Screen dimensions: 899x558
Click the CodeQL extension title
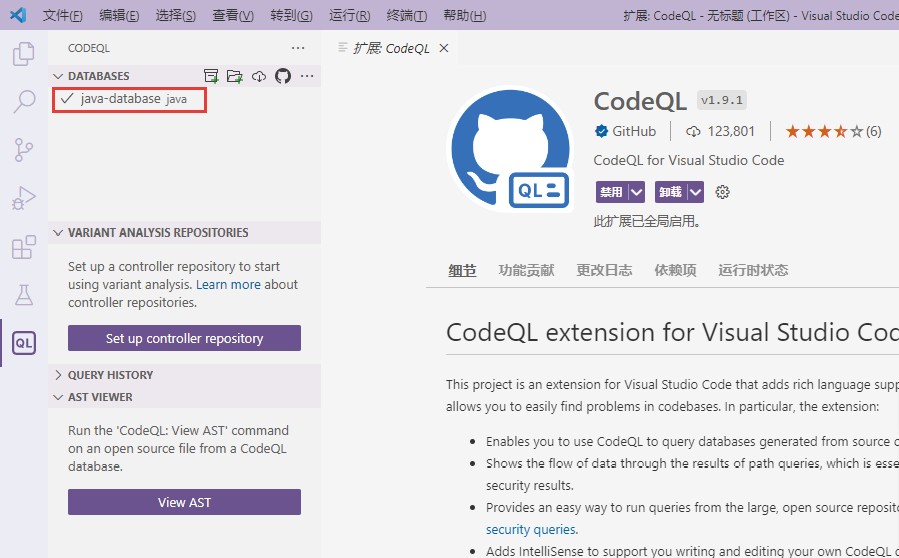coord(640,102)
